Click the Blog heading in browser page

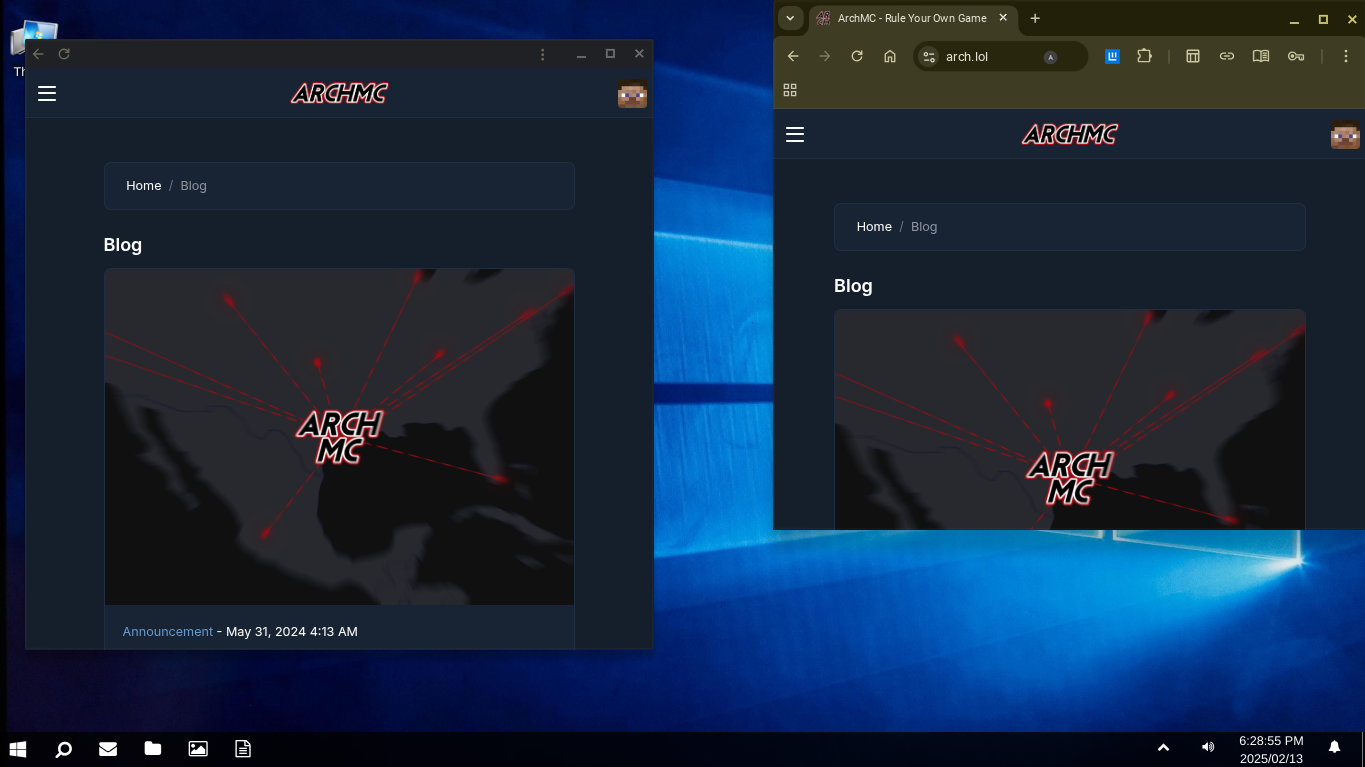tap(853, 286)
